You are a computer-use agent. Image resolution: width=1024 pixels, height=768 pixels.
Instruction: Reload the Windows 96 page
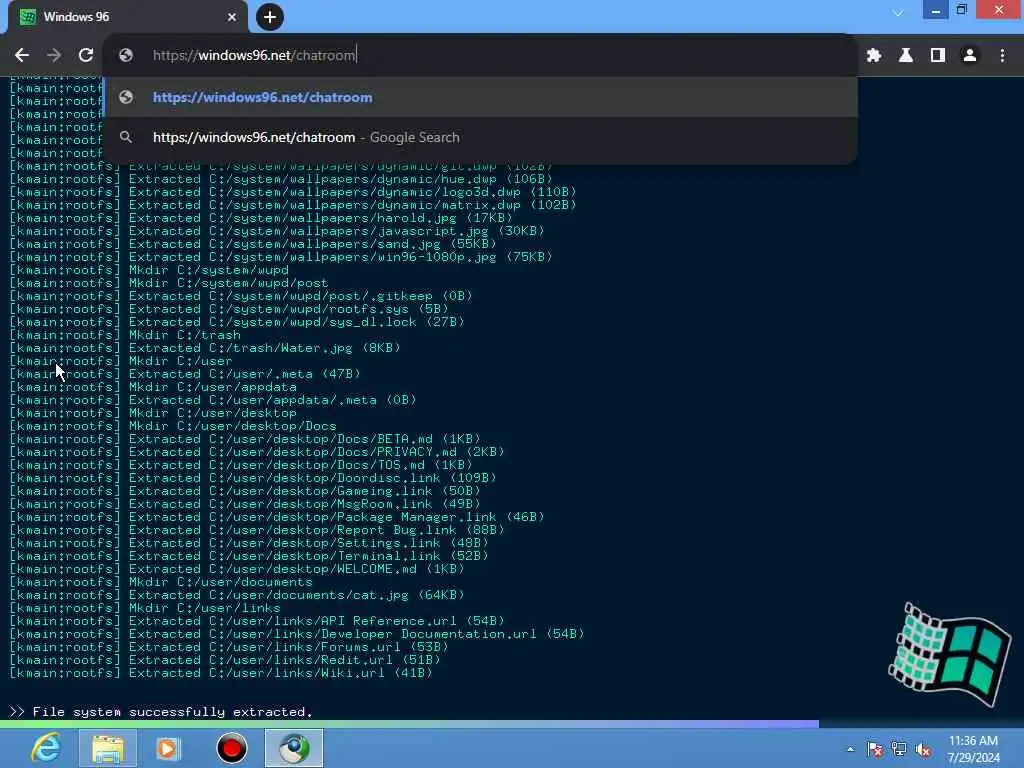[86, 56]
